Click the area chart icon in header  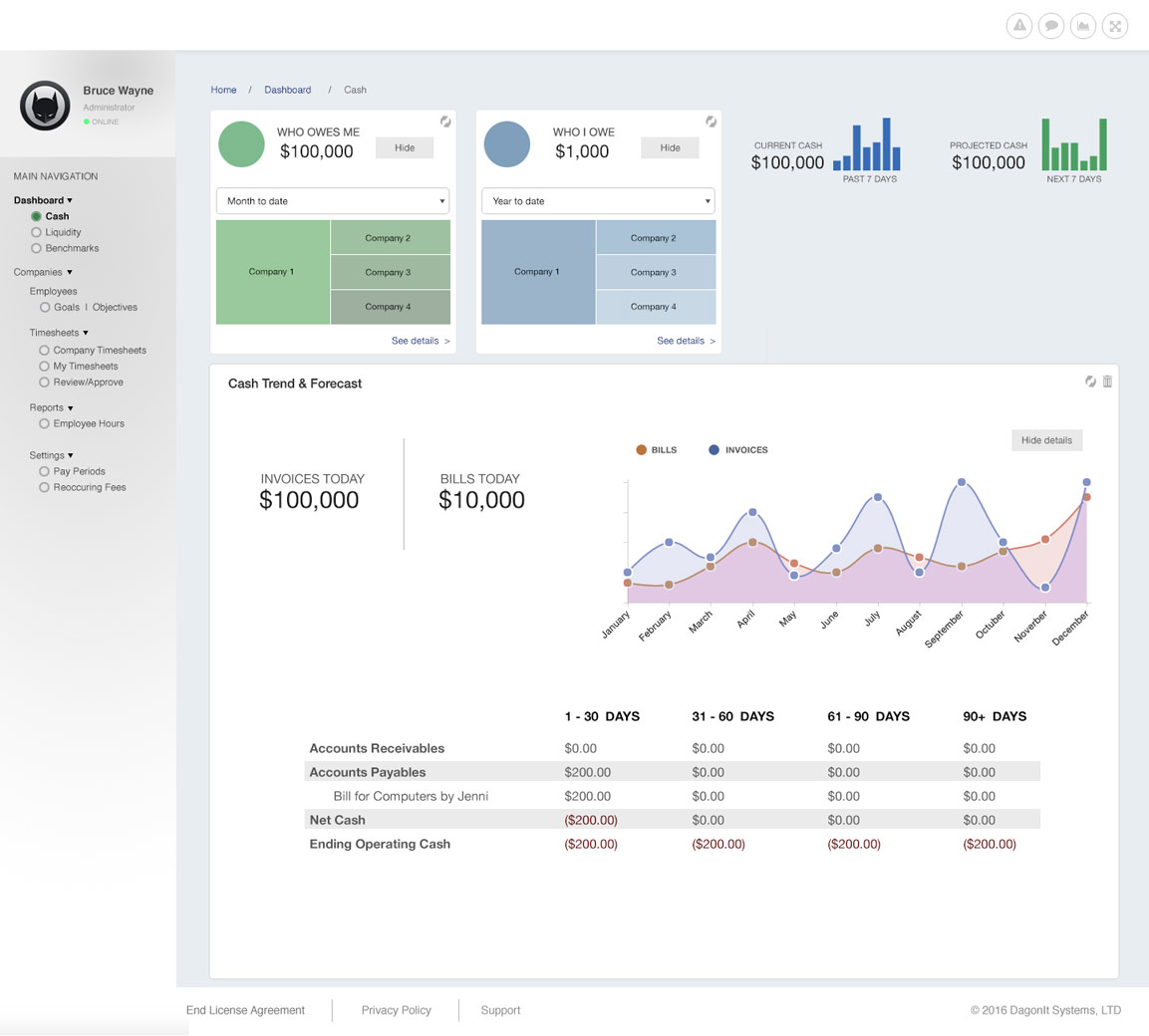click(1082, 26)
